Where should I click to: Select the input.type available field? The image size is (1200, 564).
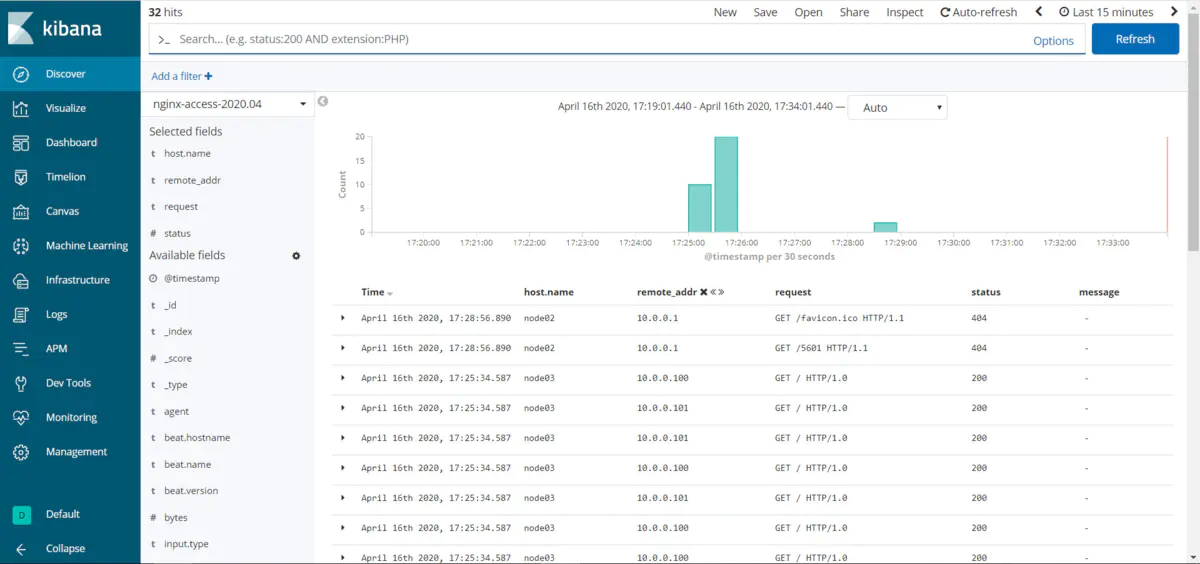pos(186,544)
